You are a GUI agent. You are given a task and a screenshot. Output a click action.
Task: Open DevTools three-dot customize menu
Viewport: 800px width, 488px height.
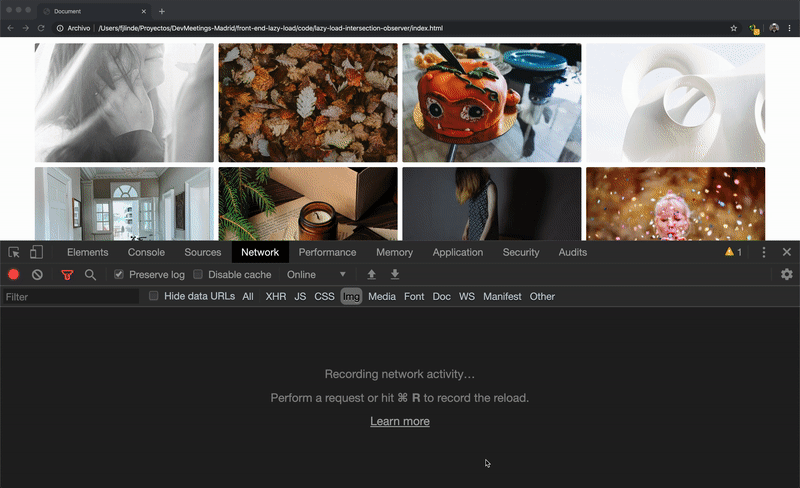[764, 252]
